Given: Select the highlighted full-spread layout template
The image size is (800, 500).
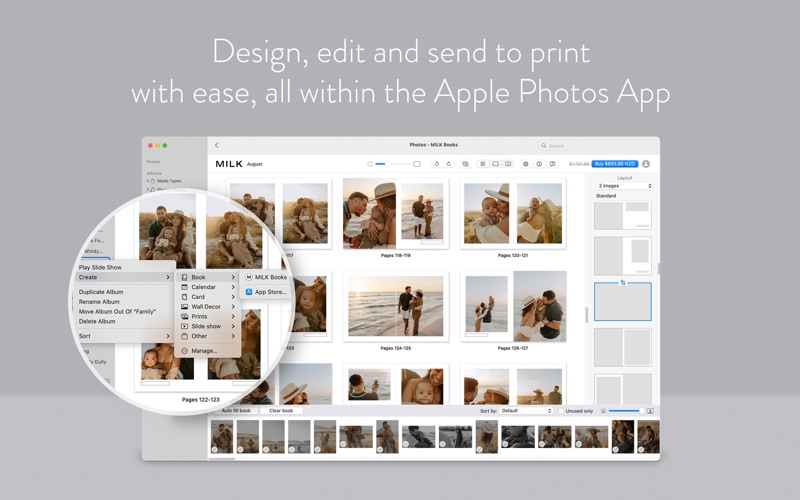Looking at the screenshot, I should click(x=622, y=302).
